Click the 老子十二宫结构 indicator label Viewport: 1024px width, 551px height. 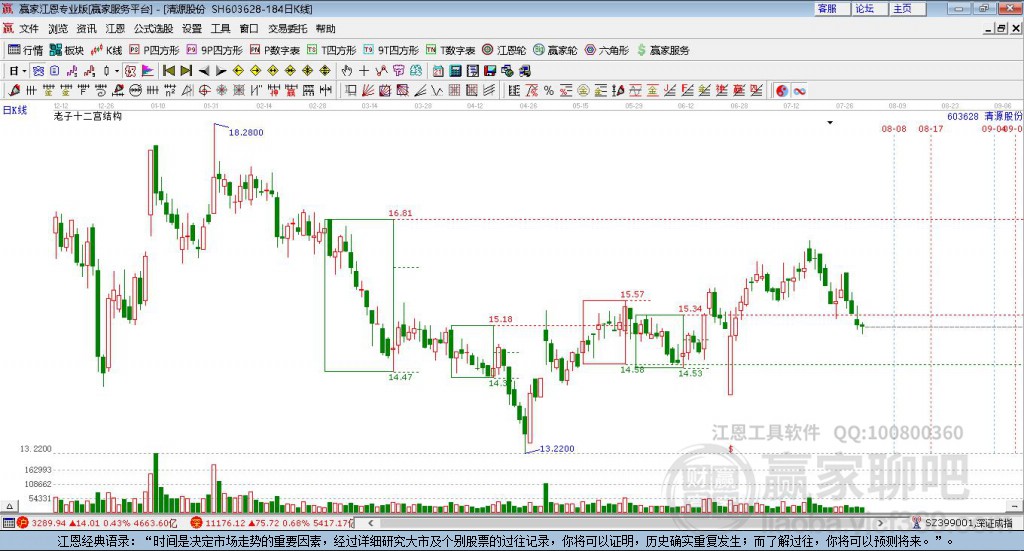88,116
